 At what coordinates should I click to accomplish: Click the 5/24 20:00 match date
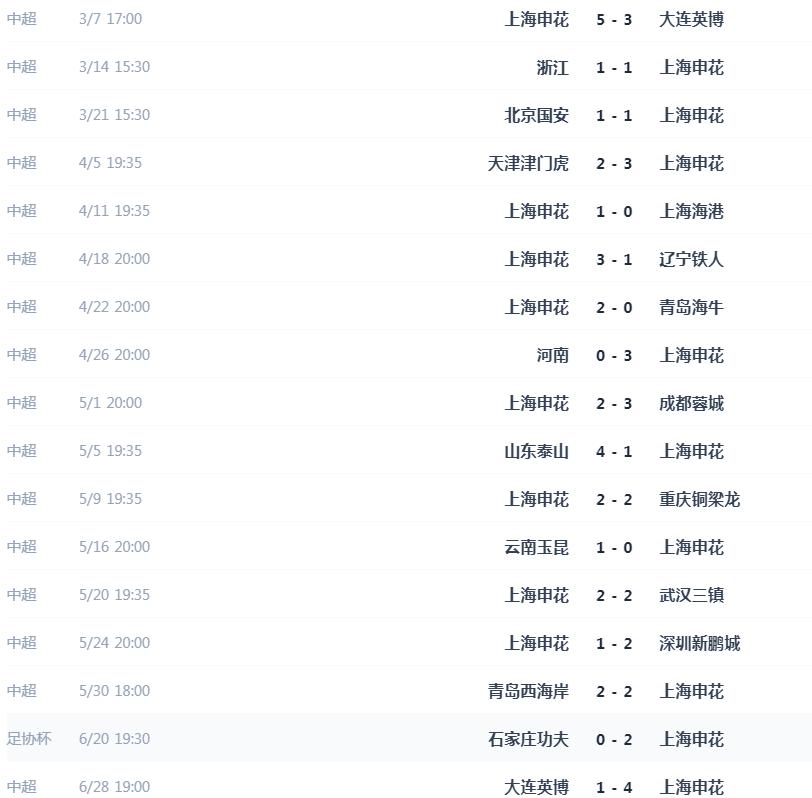tap(114, 643)
